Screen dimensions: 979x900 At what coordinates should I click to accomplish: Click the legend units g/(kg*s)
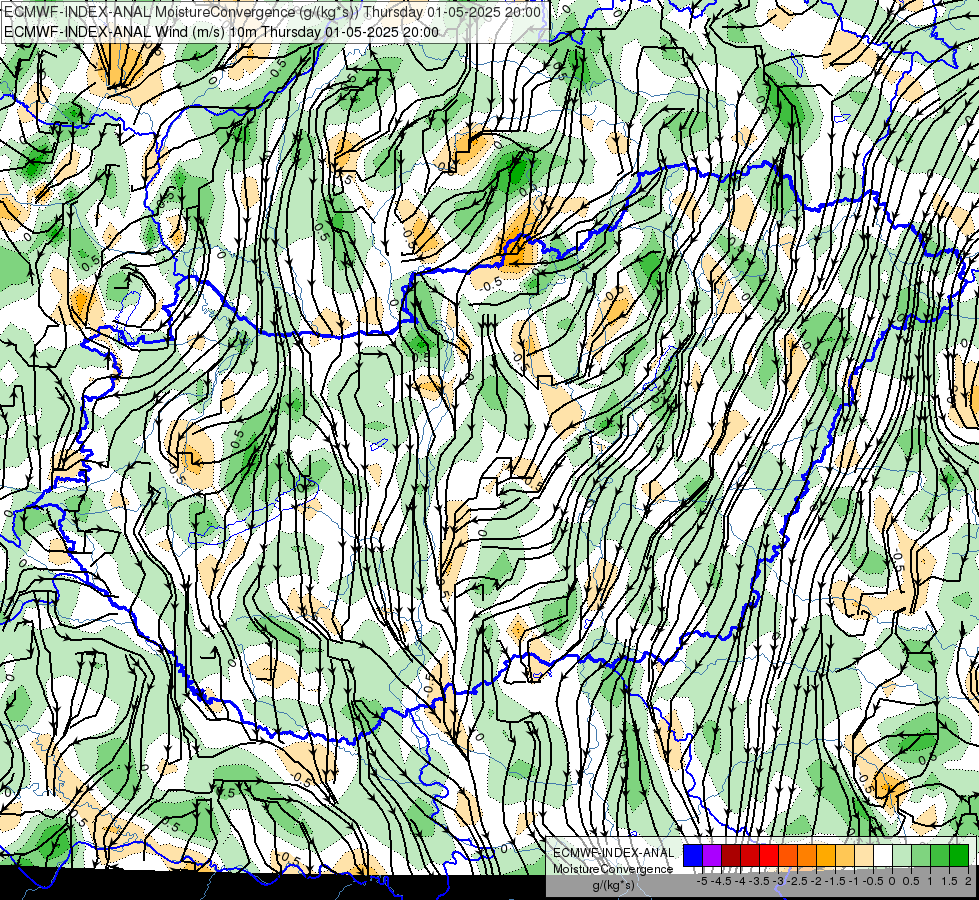click(x=613, y=885)
